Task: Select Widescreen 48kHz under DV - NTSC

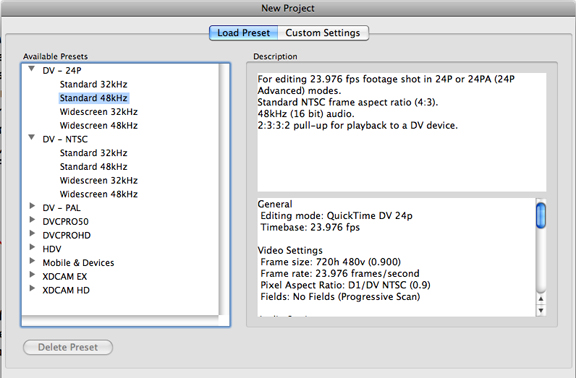Action: [99, 194]
